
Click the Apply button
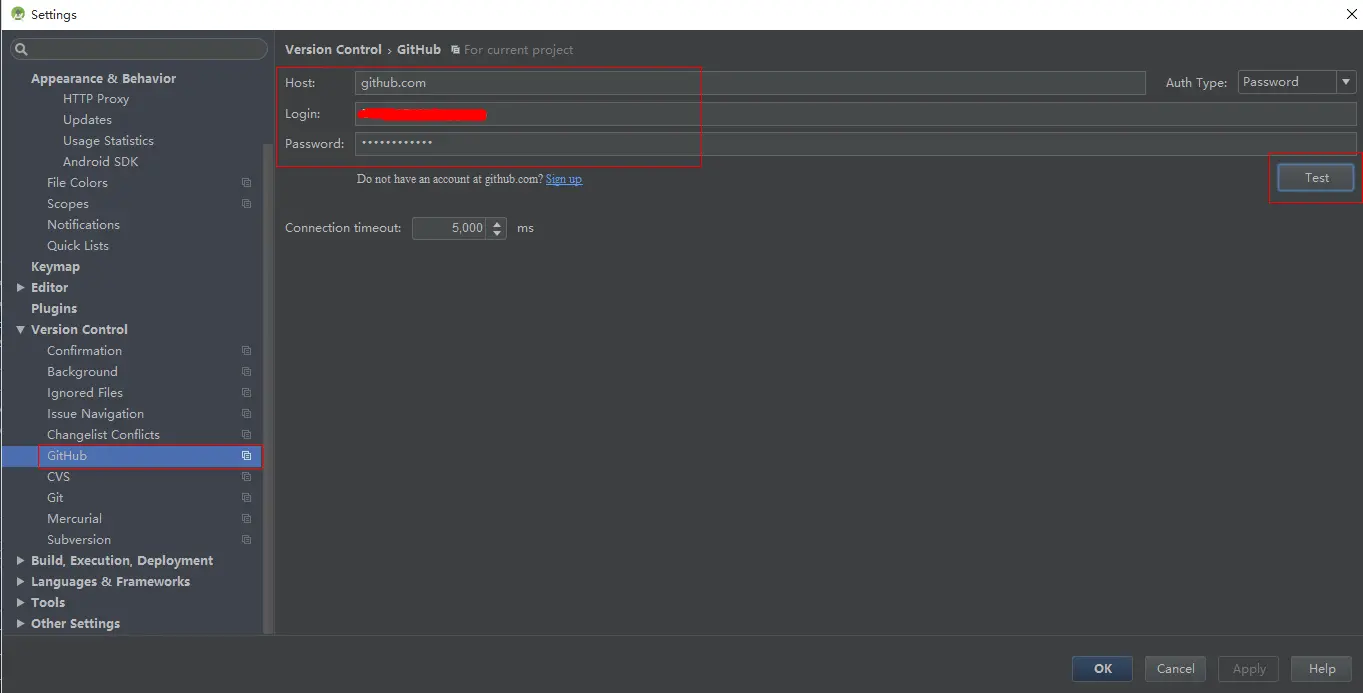[x=1249, y=669]
